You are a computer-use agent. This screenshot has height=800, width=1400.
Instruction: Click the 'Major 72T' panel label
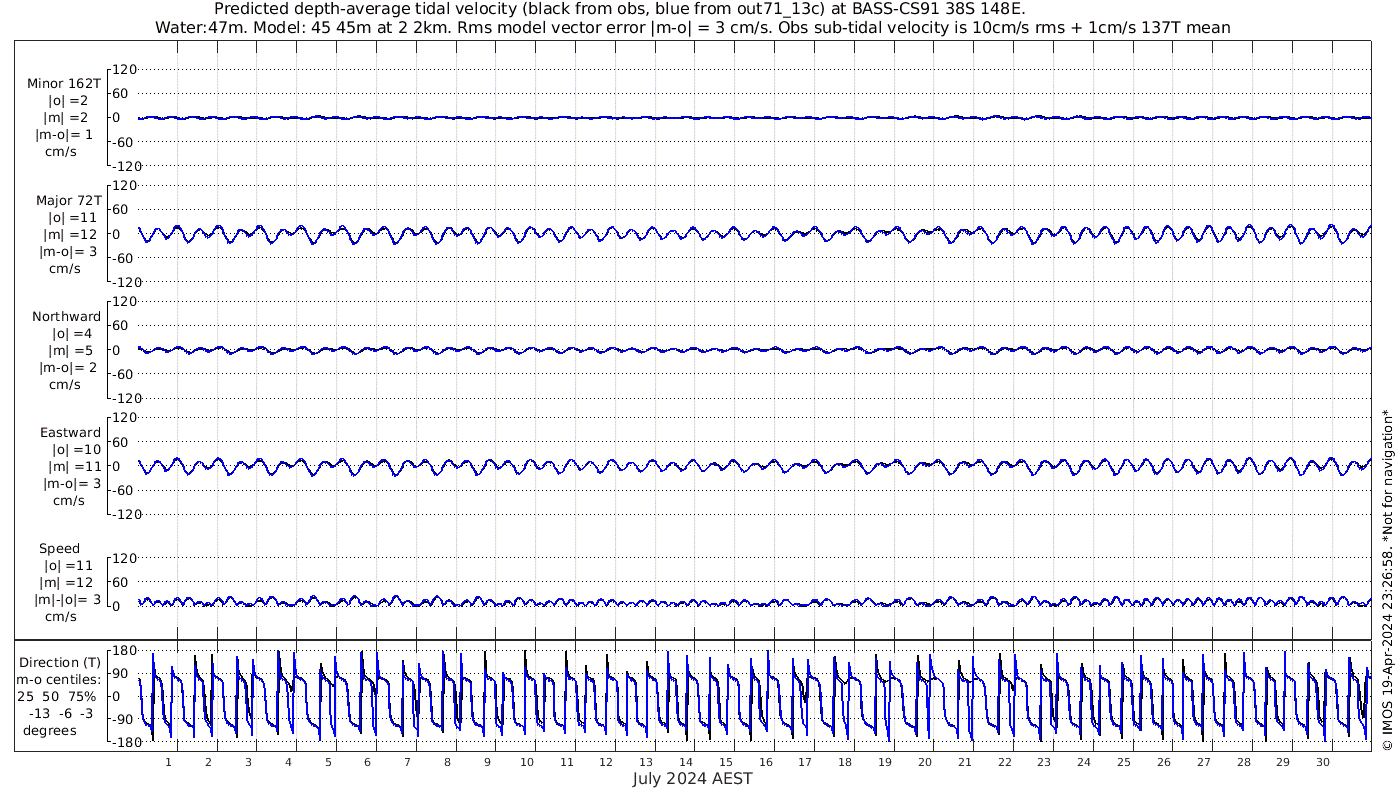(68, 200)
